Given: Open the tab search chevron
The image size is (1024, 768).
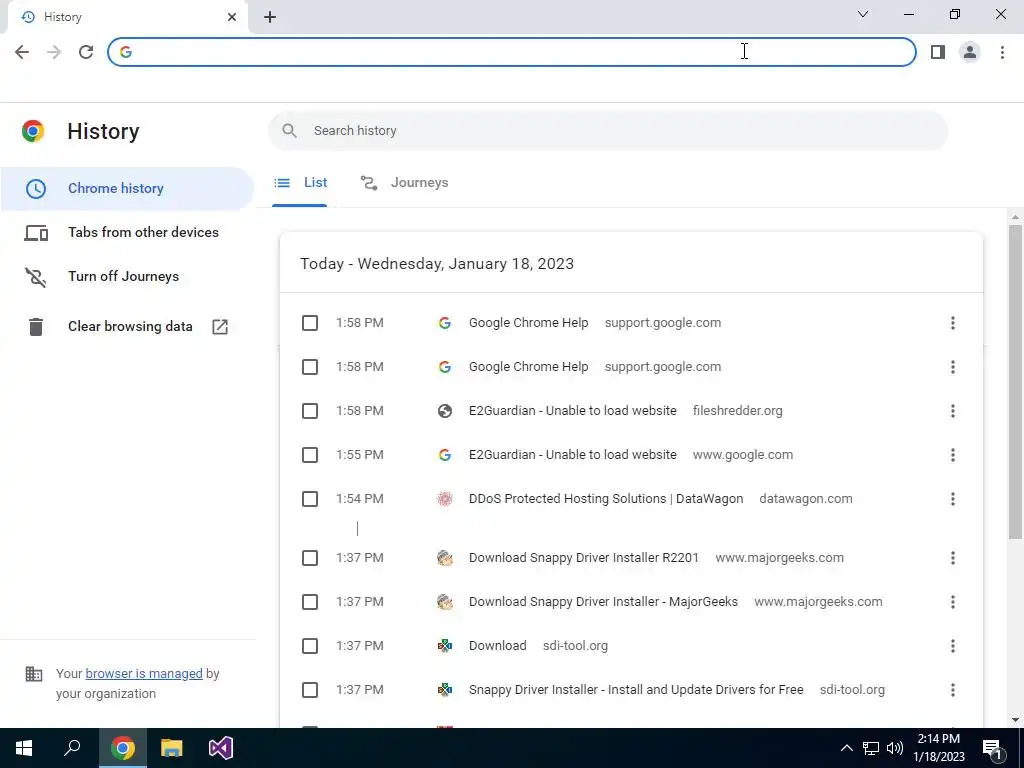Looking at the screenshot, I should (863, 14).
